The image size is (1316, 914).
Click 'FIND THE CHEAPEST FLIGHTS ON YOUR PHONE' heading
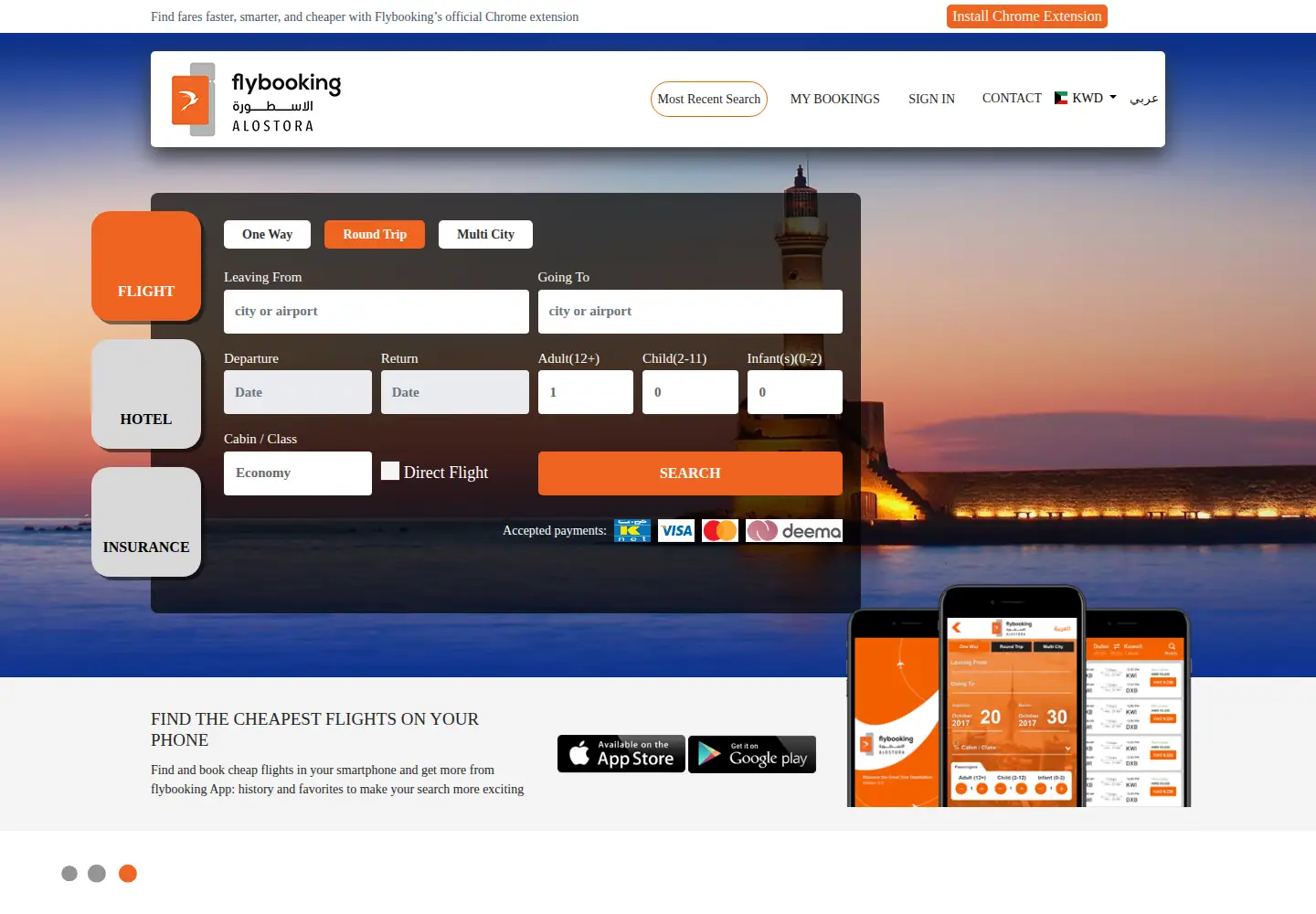pyautogui.click(x=314, y=729)
